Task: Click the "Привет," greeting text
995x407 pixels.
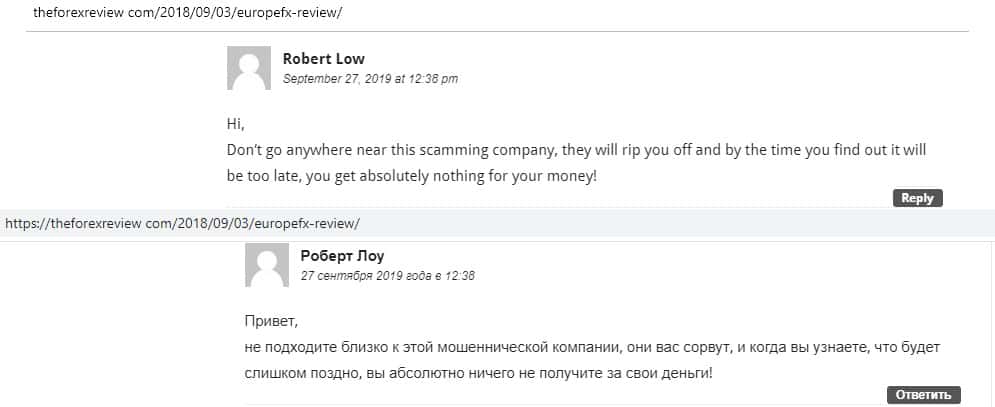Action: [x=271, y=322]
